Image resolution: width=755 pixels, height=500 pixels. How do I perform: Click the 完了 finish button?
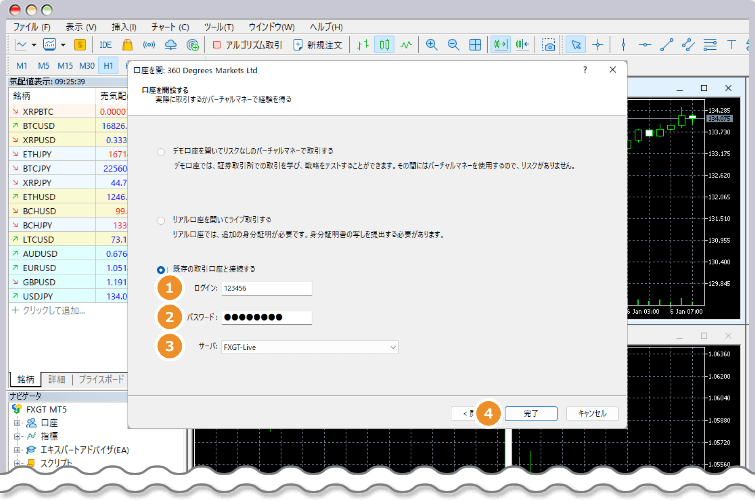[x=531, y=413]
